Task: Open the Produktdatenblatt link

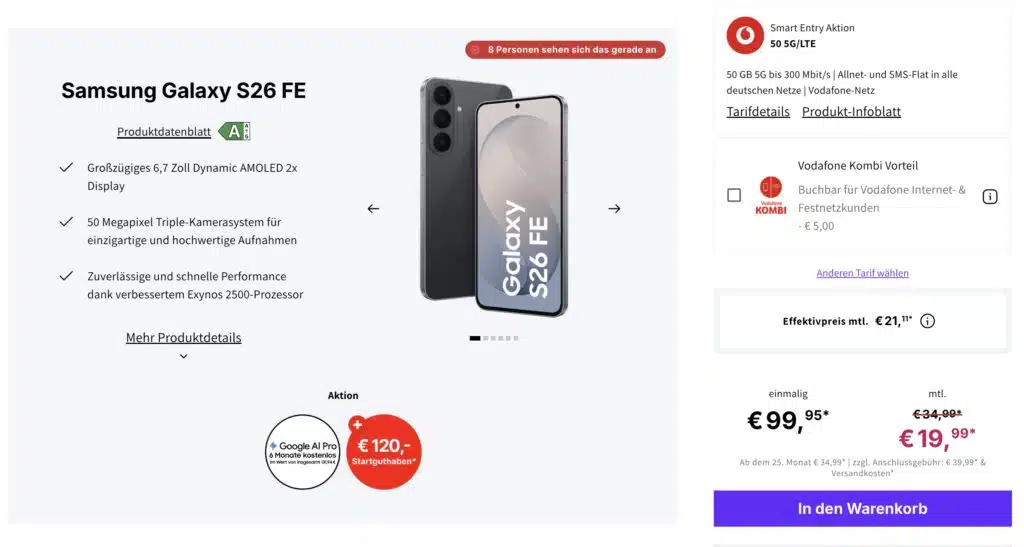Action: coord(164,132)
